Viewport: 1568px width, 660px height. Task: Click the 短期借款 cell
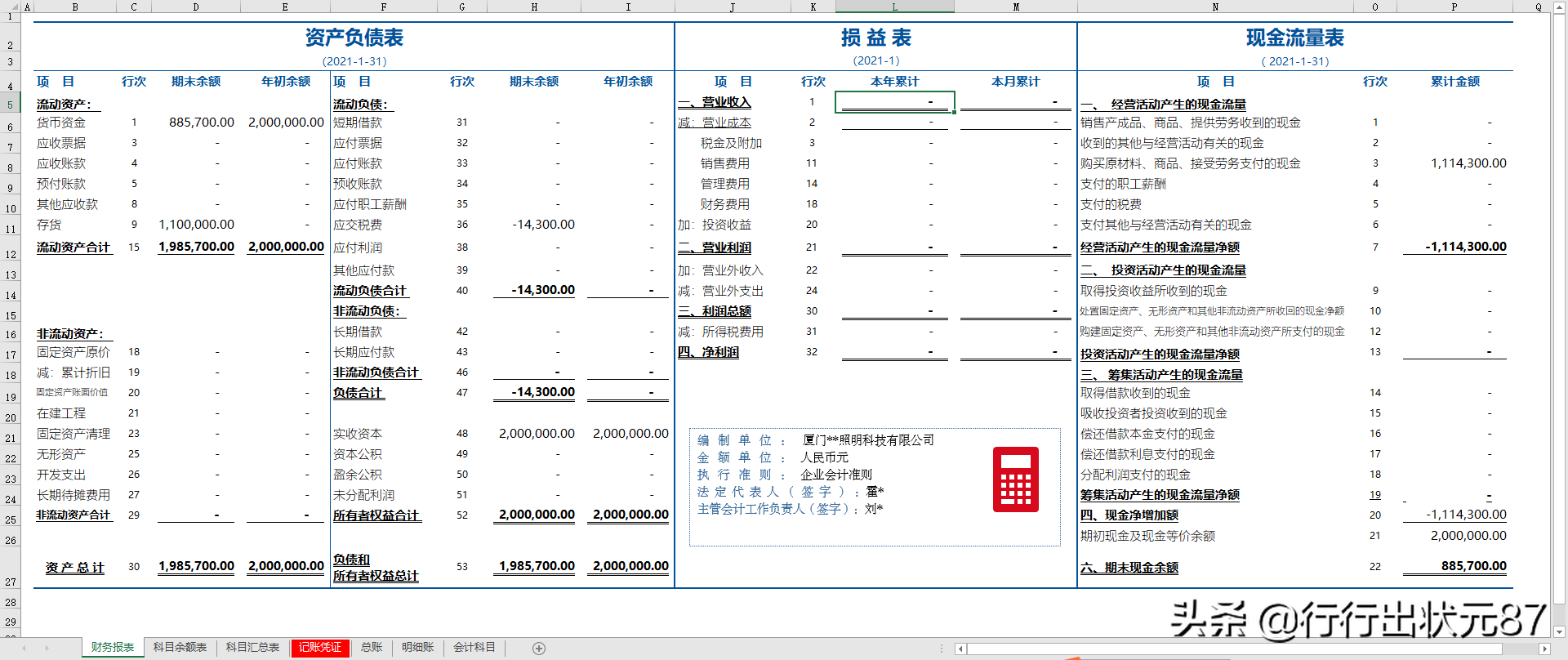coord(358,123)
